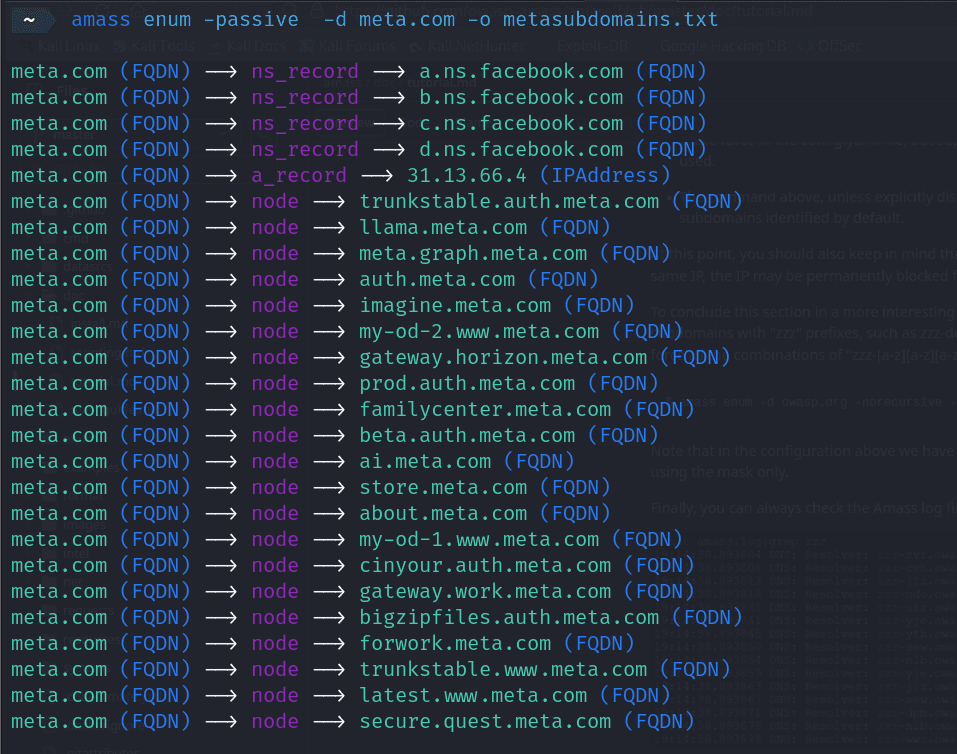Click imagine.meta.com in the list
The height and width of the screenshot is (754, 957).
455,305
